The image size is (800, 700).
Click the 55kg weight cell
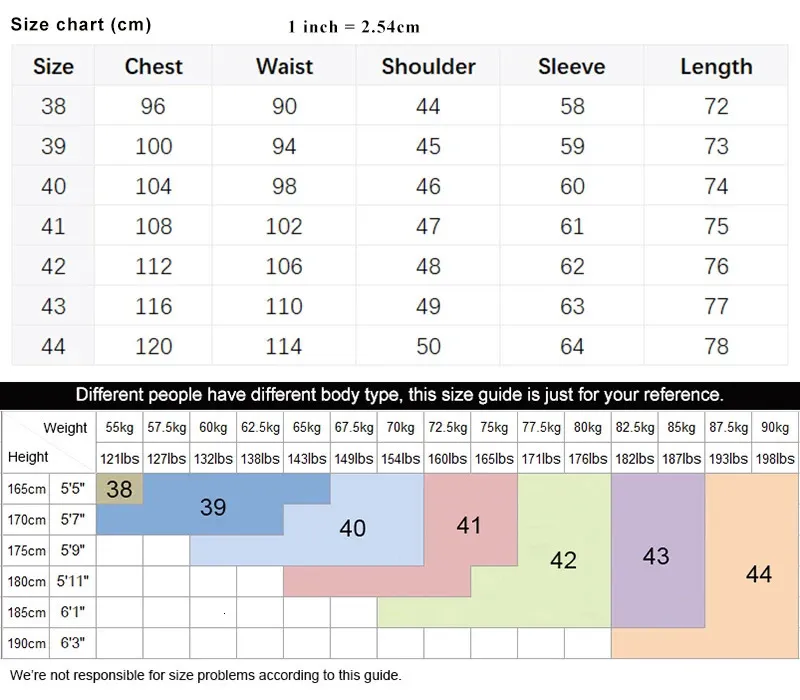point(119,428)
